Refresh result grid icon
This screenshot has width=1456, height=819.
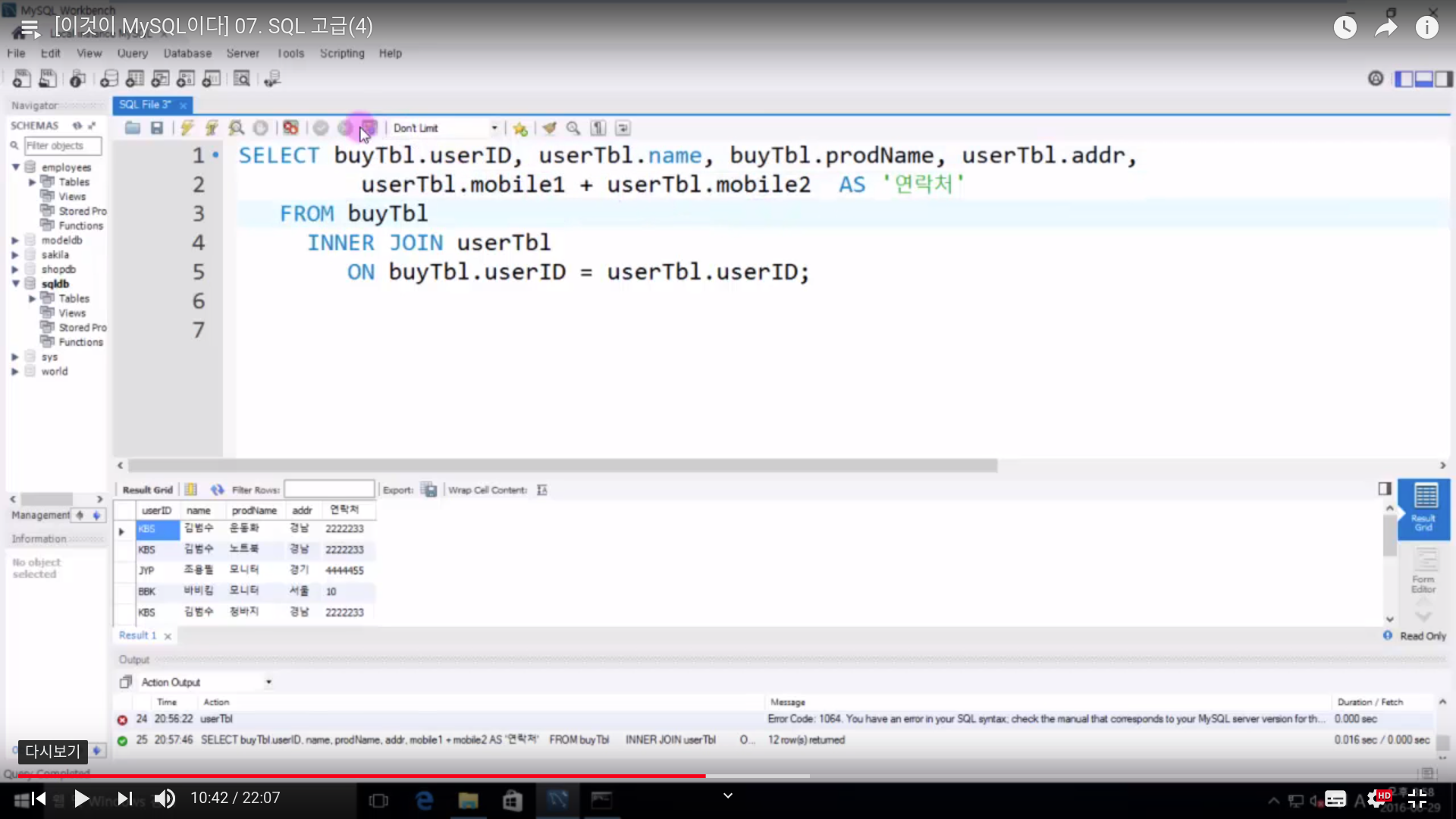click(218, 490)
